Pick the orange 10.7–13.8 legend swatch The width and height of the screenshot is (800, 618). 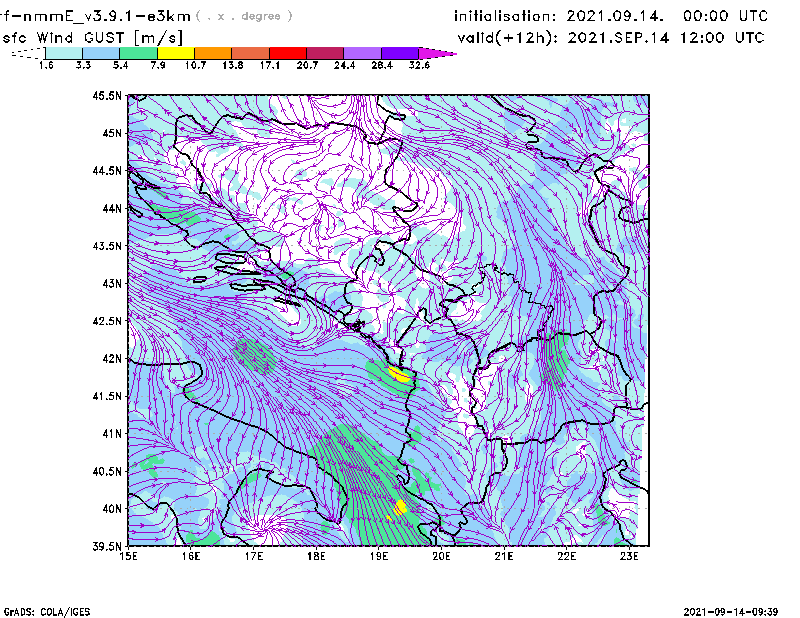(213, 53)
